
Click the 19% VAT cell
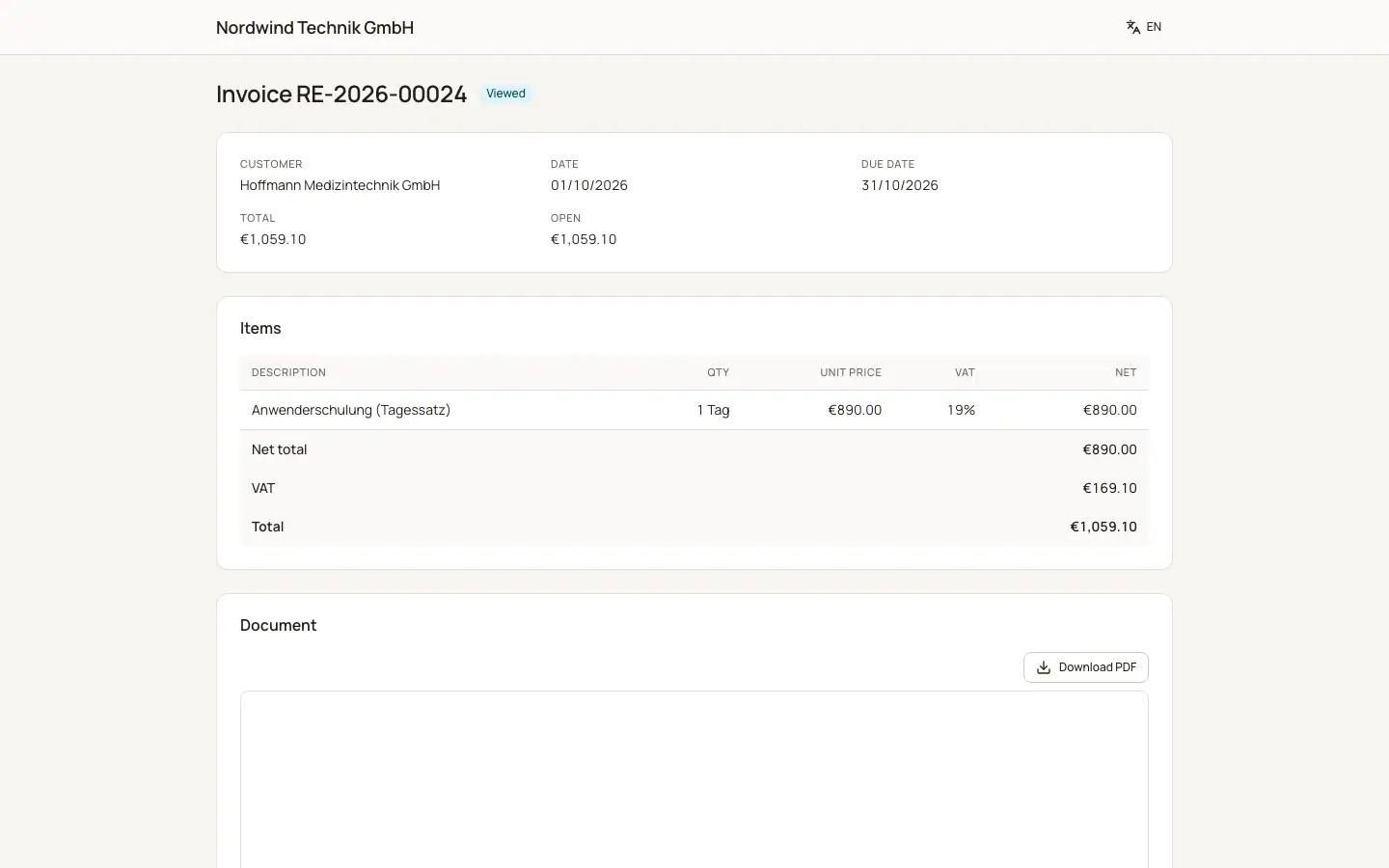(961, 410)
